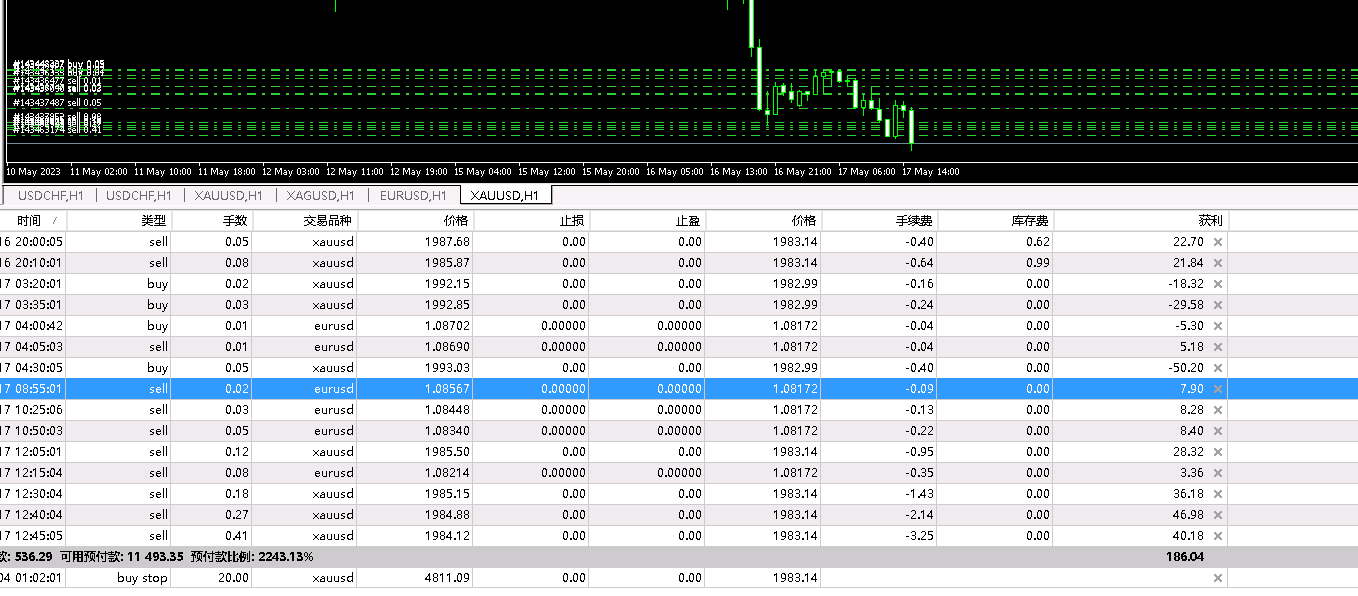This screenshot has width=1358, height=596.
Task: Click the open price 1993.03 cell
Action: tap(447, 368)
